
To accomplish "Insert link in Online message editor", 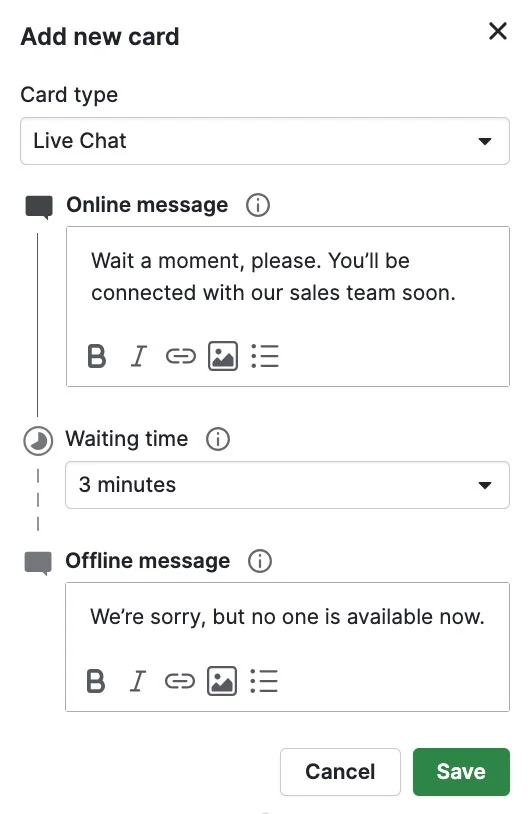I will [181, 356].
